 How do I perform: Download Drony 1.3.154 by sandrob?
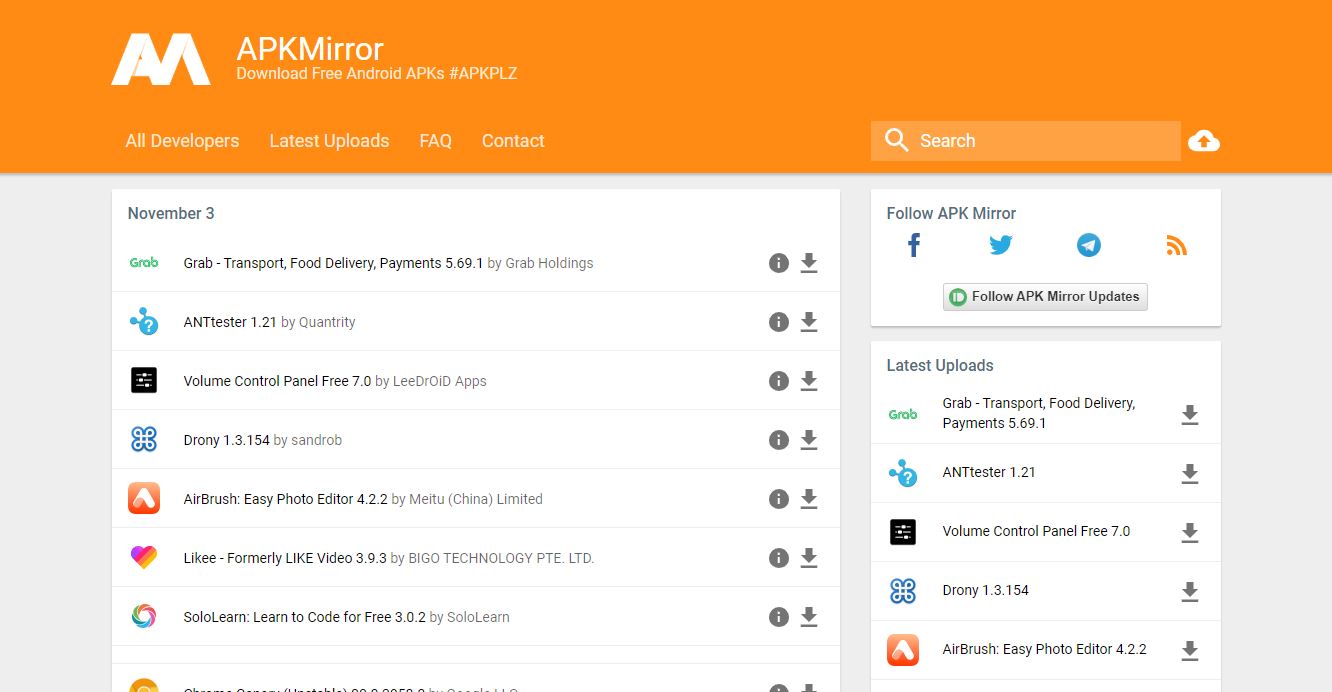809,440
